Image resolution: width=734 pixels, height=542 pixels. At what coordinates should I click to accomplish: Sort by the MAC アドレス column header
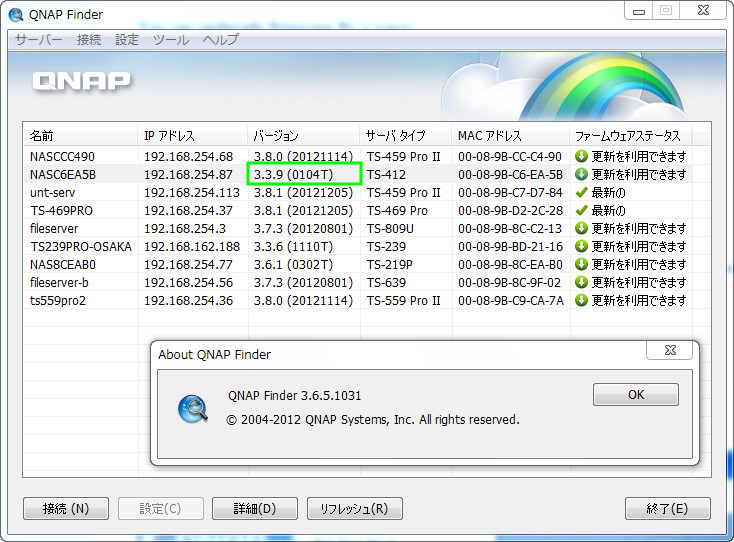[511, 136]
